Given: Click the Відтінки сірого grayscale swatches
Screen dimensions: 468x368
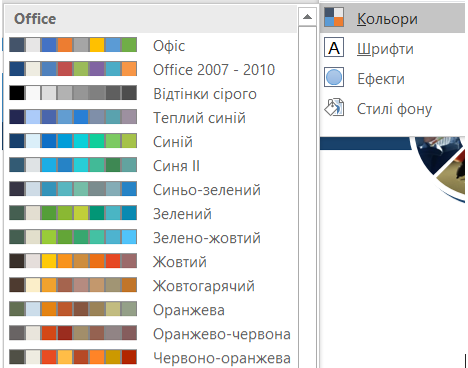Looking at the screenshot, I should pyautogui.click(x=73, y=93).
